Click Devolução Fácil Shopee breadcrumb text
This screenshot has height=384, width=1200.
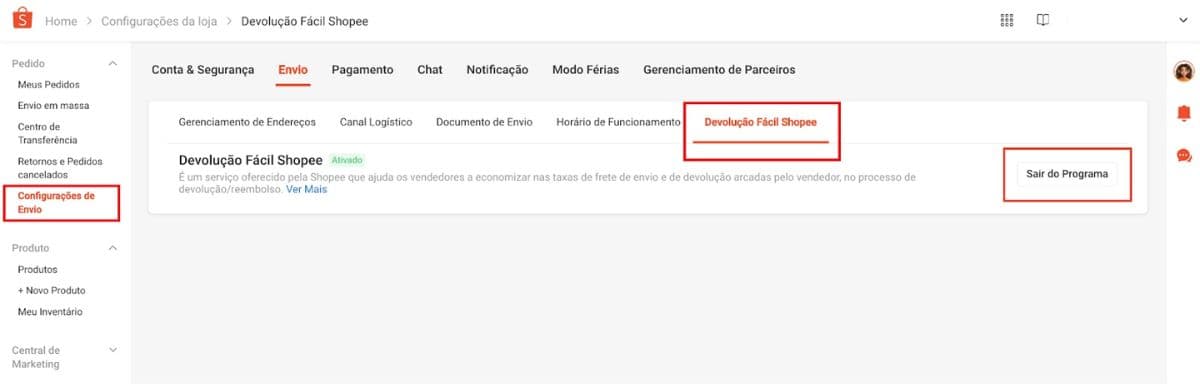(x=305, y=21)
